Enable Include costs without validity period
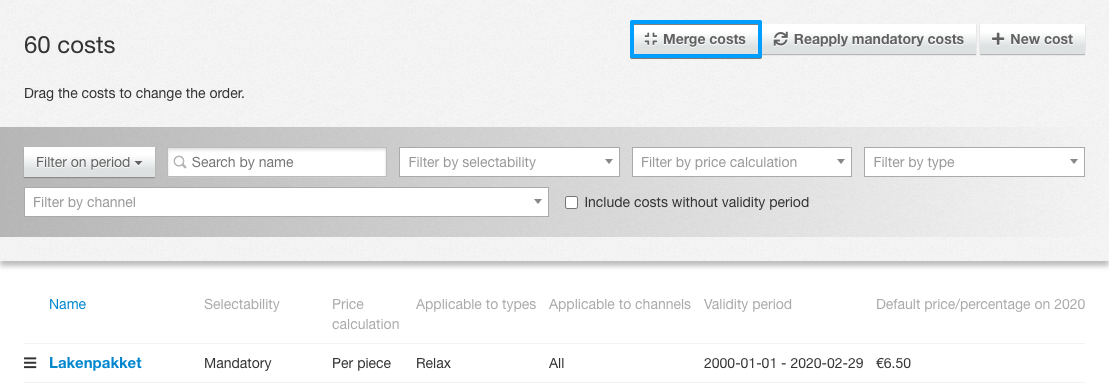Image resolution: width=1109 pixels, height=385 pixels. coord(571,202)
